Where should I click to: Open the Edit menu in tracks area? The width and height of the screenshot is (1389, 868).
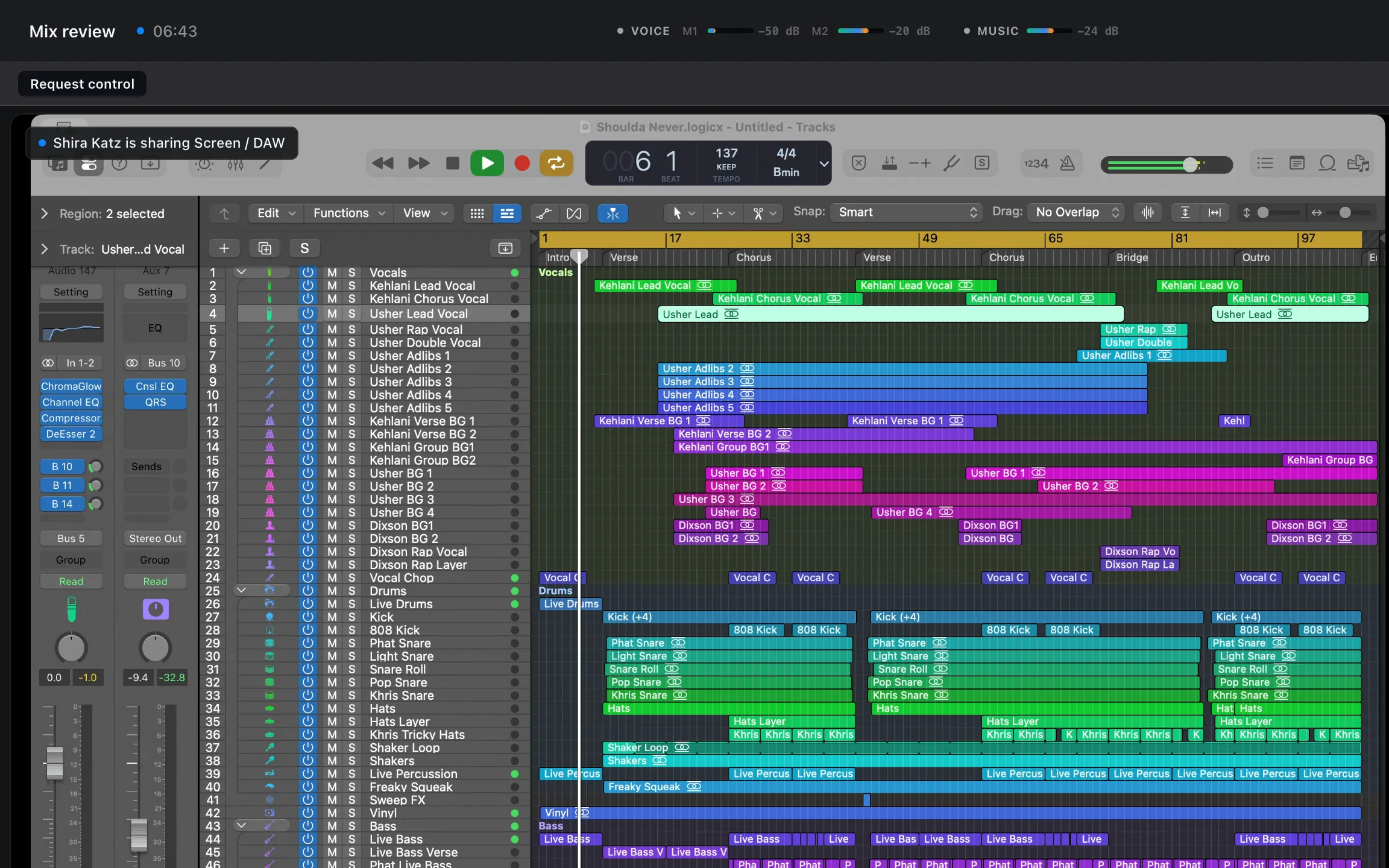click(276, 213)
